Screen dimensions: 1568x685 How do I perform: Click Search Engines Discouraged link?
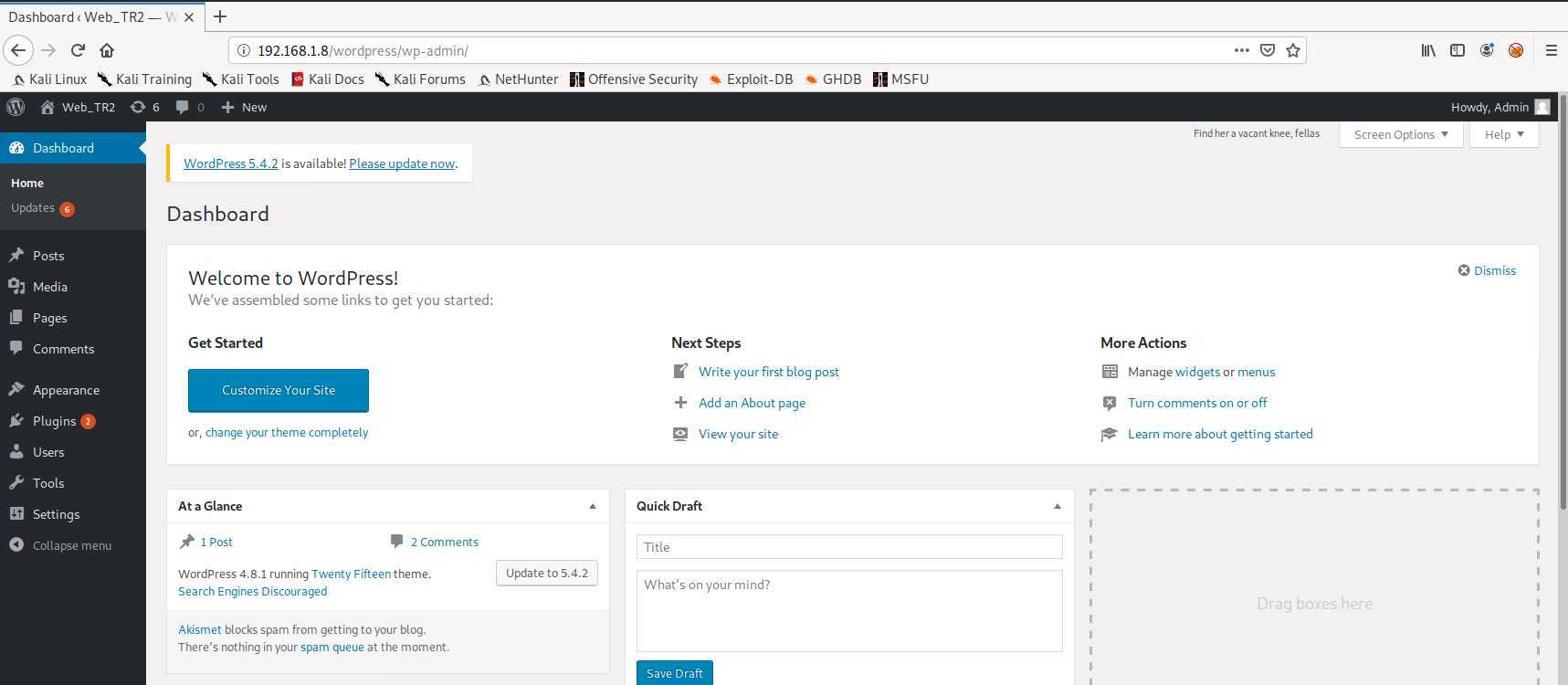click(252, 591)
